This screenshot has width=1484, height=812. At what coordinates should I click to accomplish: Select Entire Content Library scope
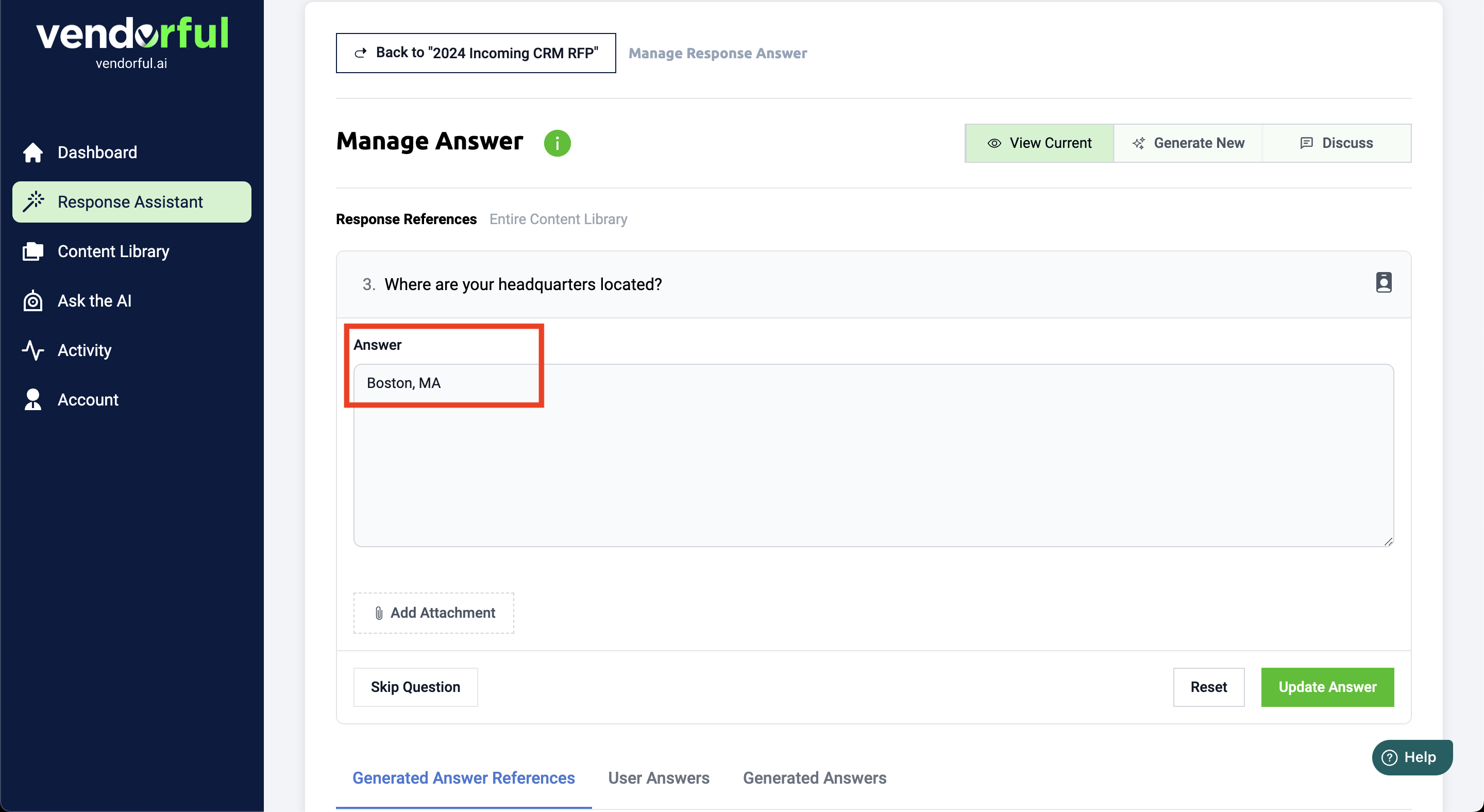tap(558, 219)
